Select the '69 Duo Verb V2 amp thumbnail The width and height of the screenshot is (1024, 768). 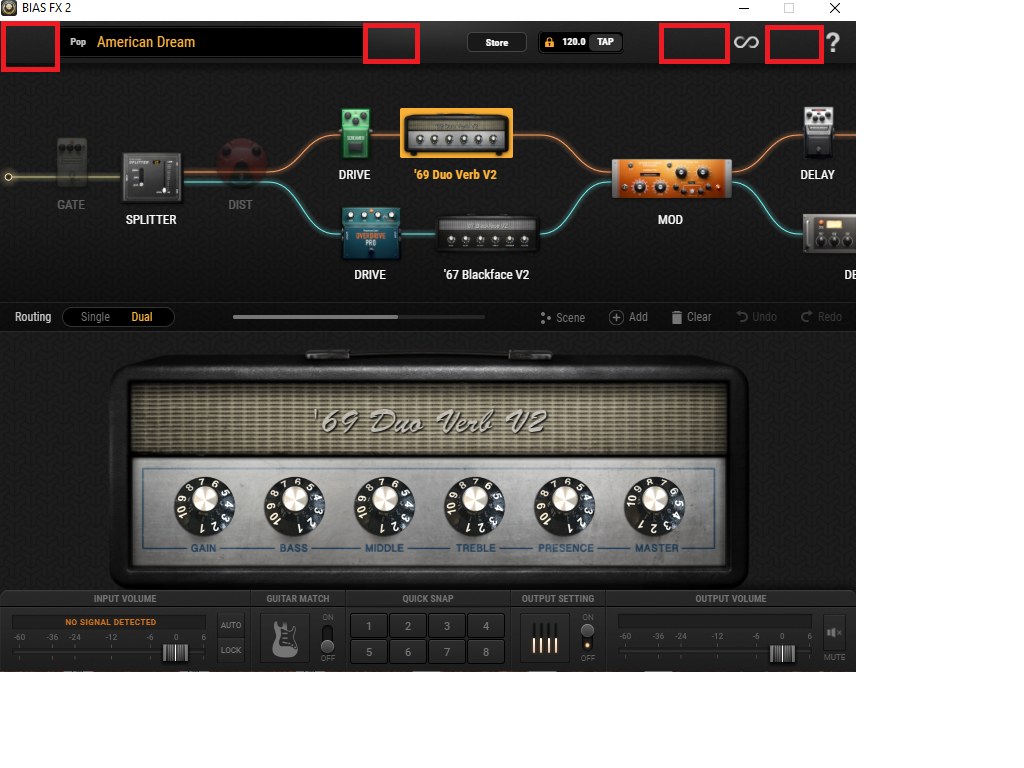pos(456,133)
